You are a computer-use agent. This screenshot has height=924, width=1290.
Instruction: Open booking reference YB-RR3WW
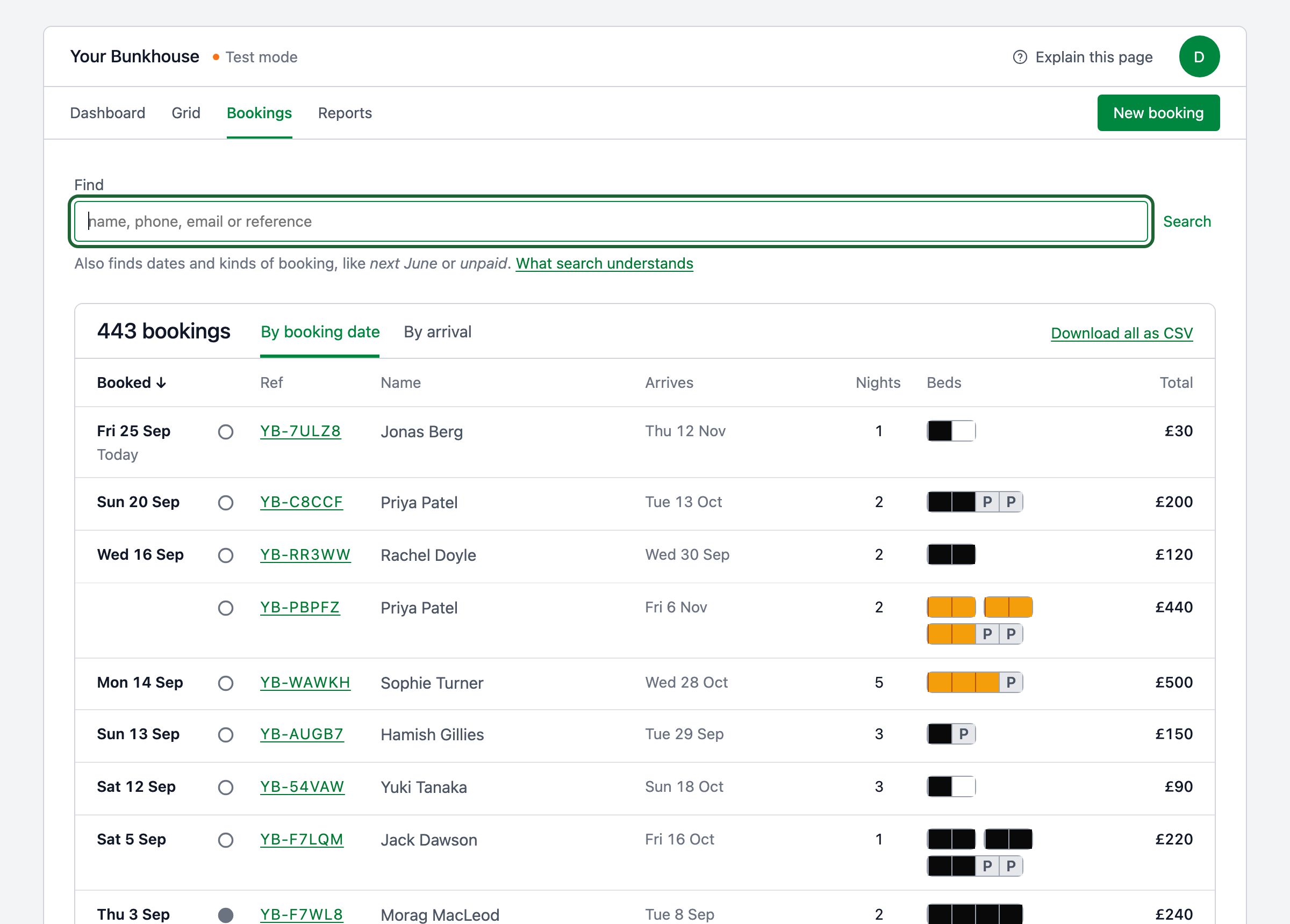point(305,554)
